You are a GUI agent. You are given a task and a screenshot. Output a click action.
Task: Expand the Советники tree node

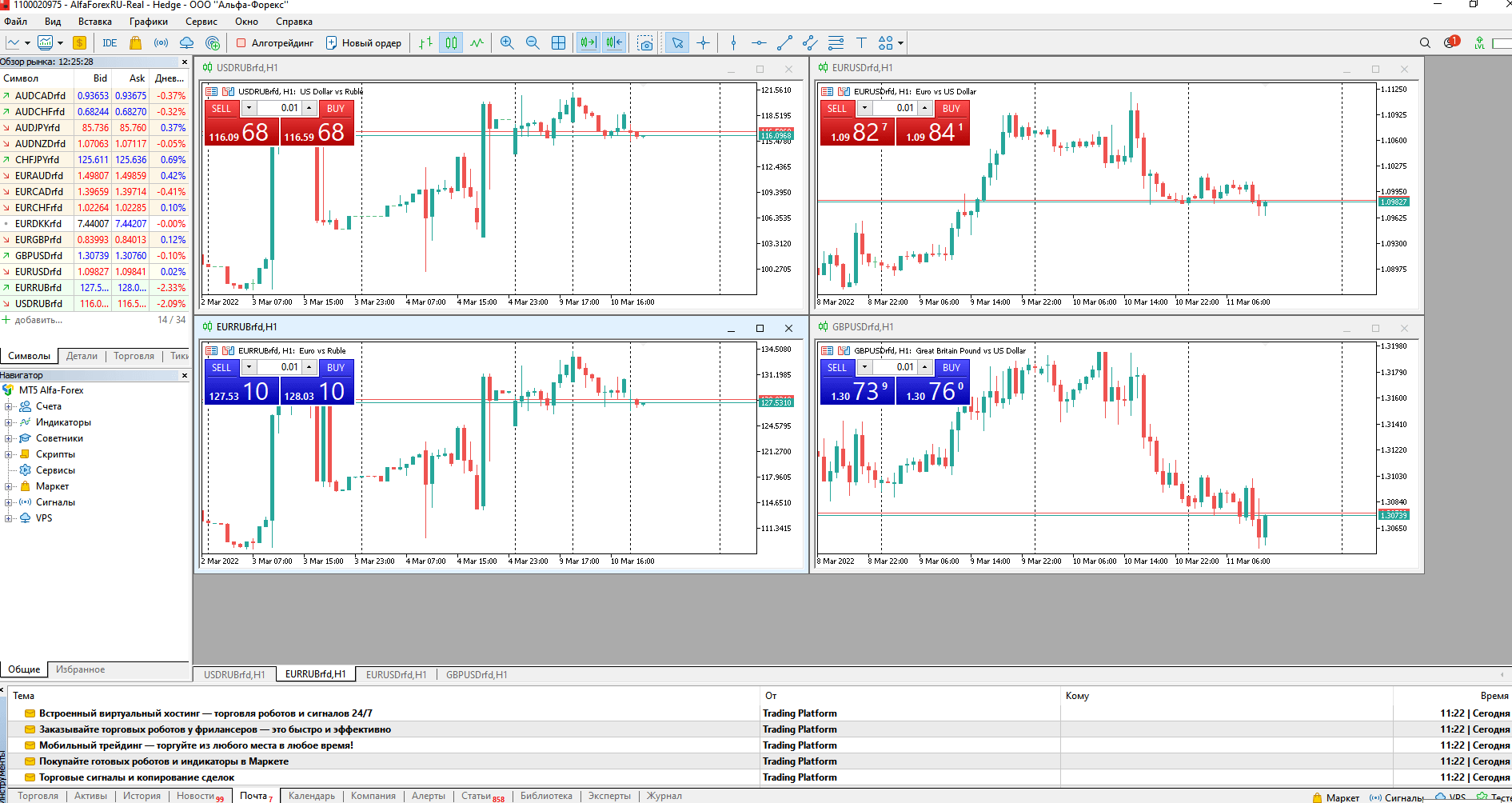9,438
